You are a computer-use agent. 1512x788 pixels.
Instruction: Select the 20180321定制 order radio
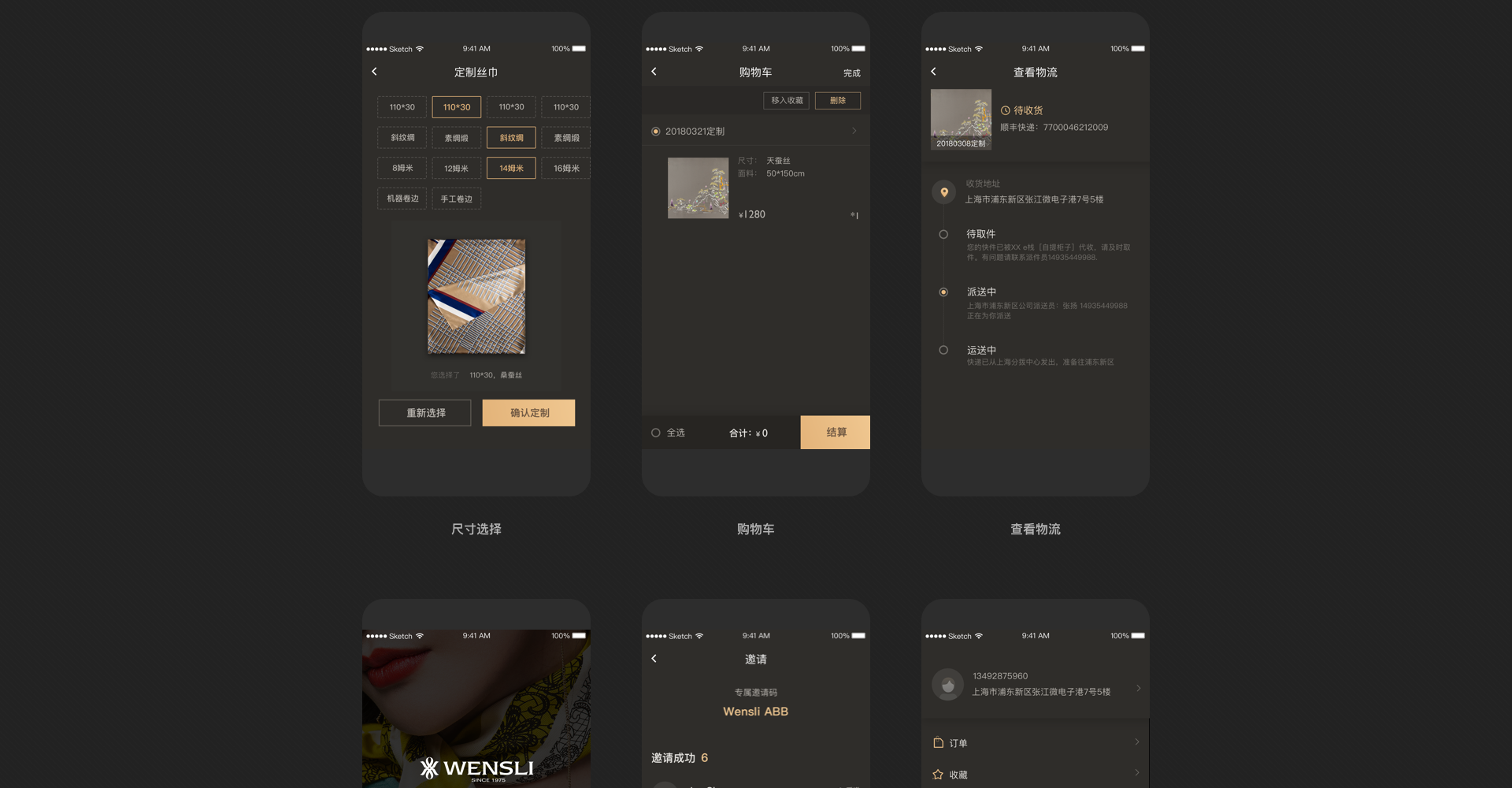click(656, 132)
